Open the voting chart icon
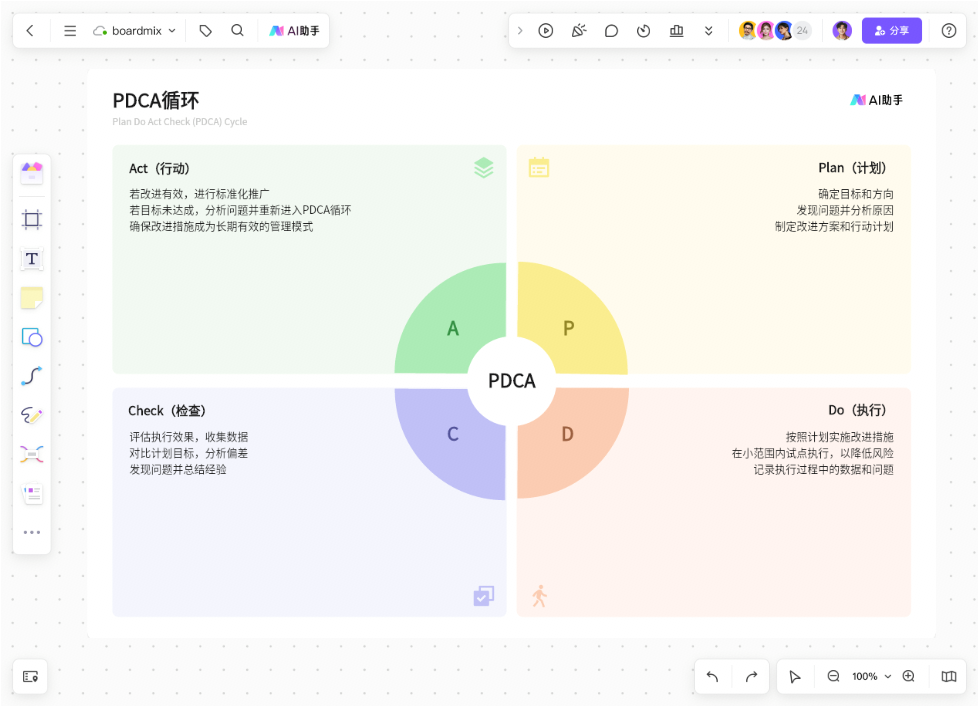This screenshot has width=979, height=707. (x=676, y=31)
